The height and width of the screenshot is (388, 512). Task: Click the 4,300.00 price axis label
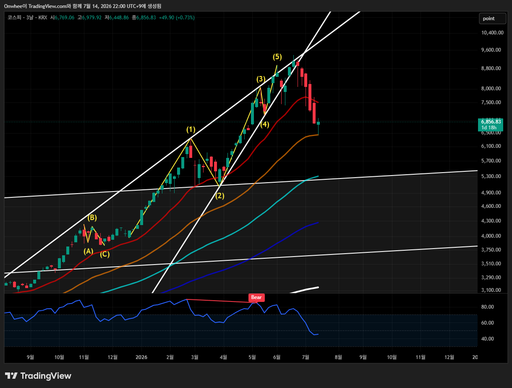tap(492, 221)
